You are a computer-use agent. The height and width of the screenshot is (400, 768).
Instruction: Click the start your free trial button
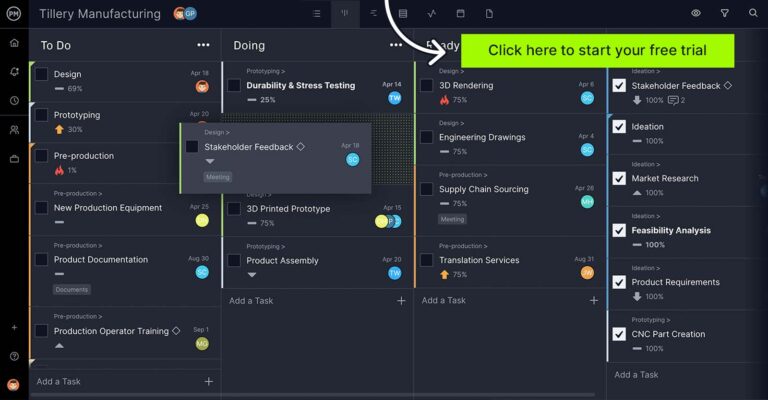pos(597,50)
